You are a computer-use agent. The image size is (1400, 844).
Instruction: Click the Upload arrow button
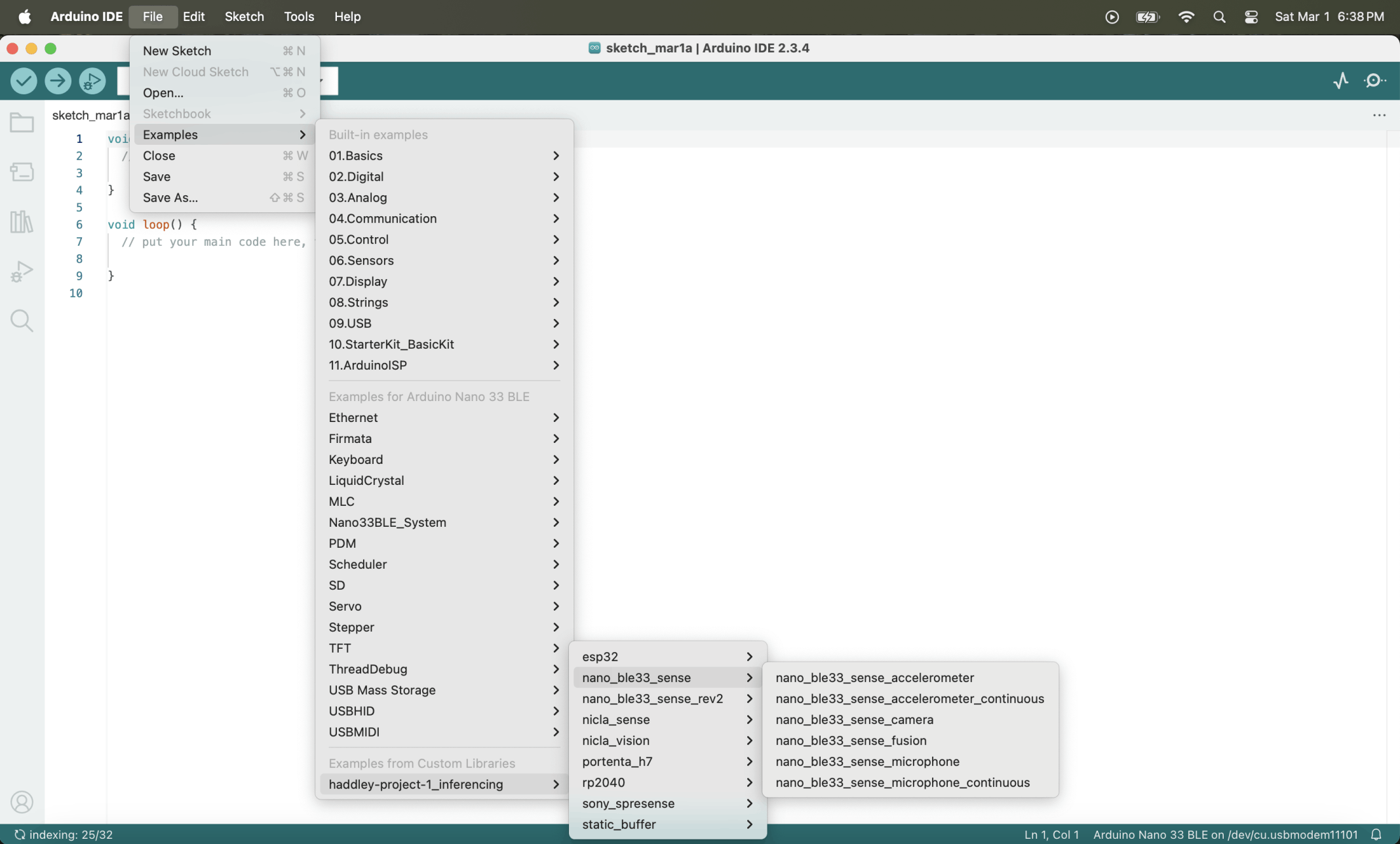pyautogui.click(x=58, y=81)
